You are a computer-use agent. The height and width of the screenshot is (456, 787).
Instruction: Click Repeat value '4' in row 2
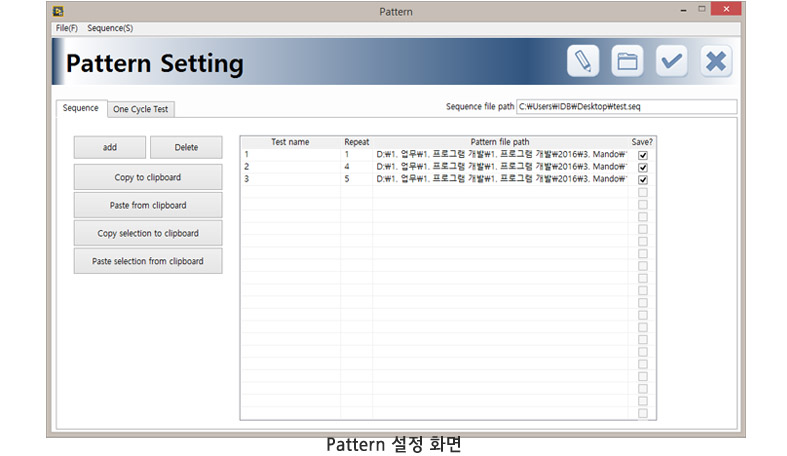(x=357, y=167)
